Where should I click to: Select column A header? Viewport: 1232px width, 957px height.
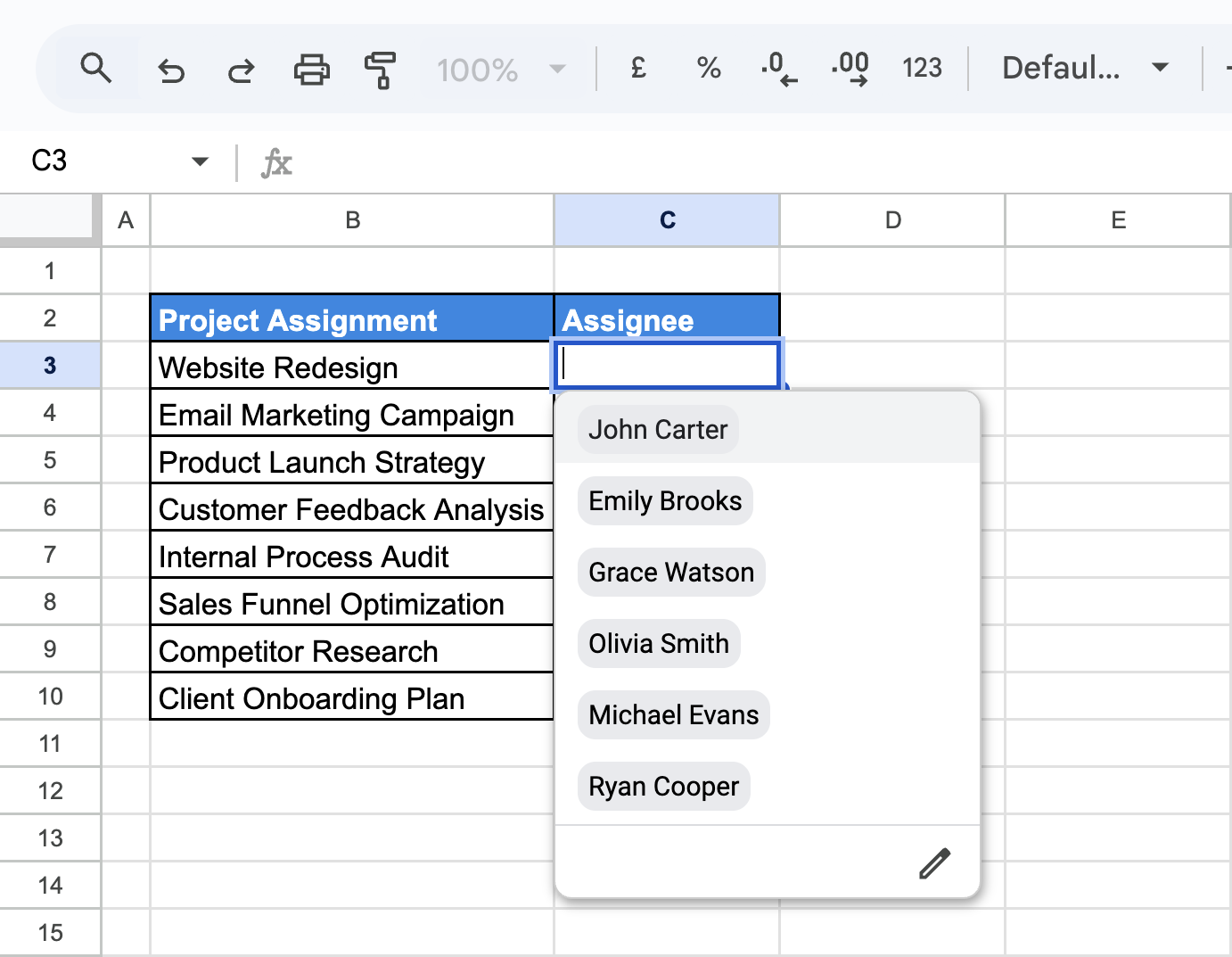(126, 220)
